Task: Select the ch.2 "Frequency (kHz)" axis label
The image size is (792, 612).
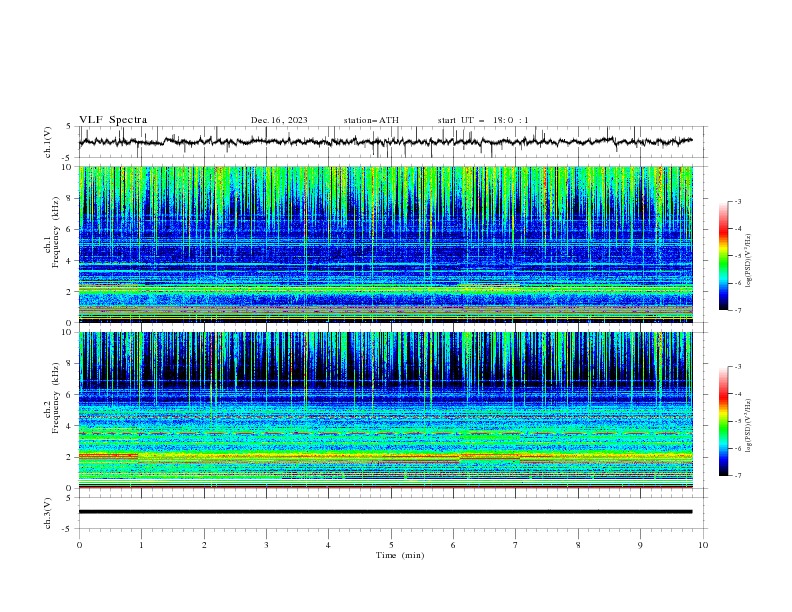Action: pos(55,397)
